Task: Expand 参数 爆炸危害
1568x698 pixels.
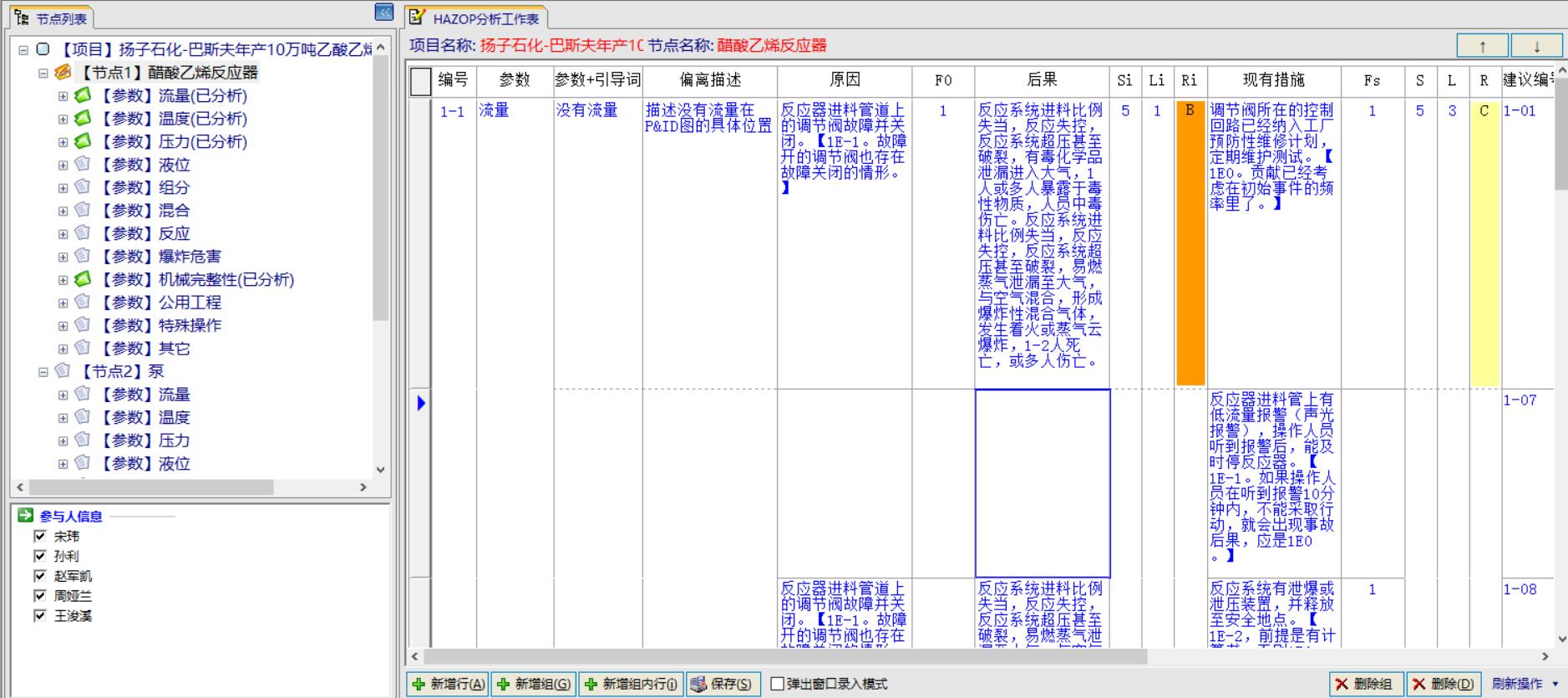Action: [x=63, y=257]
